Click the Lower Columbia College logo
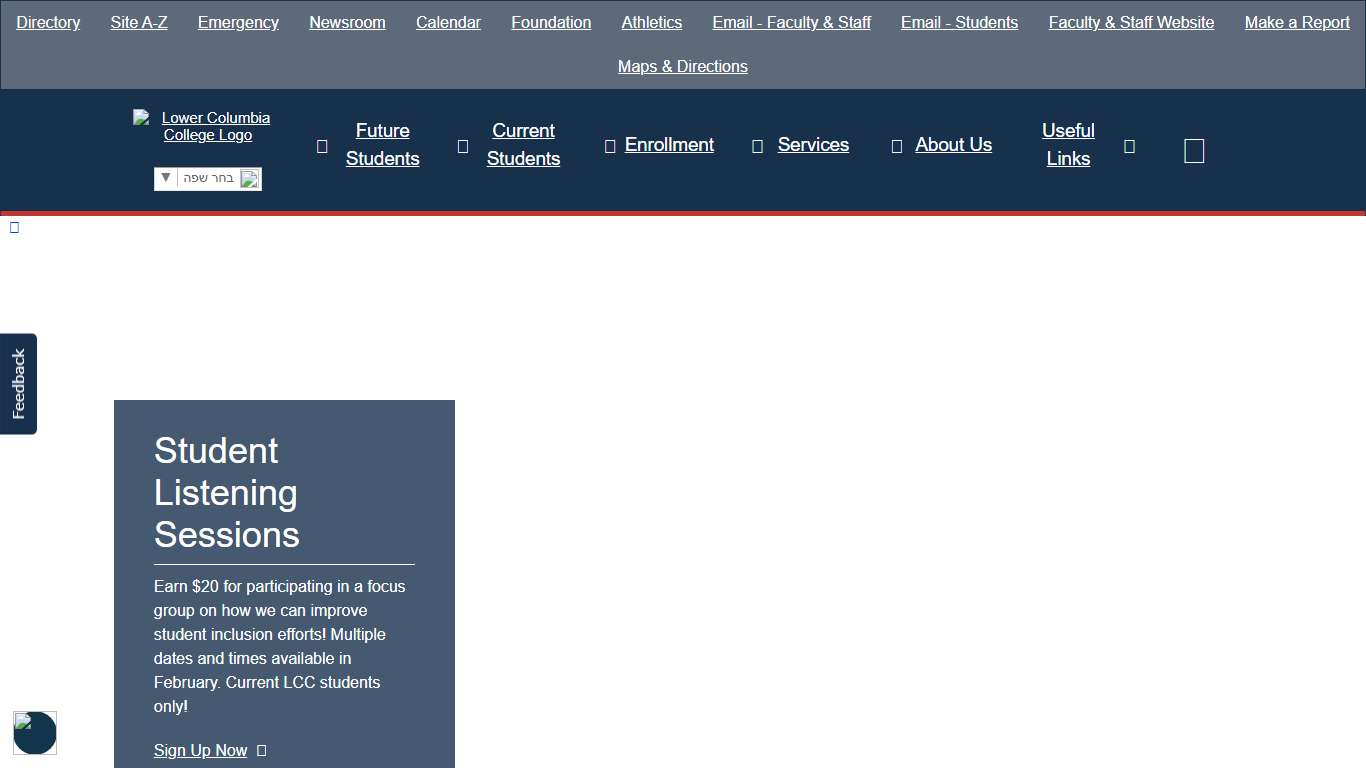Image resolution: width=1366 pixels, height=768 pixels. click(207, 126)
